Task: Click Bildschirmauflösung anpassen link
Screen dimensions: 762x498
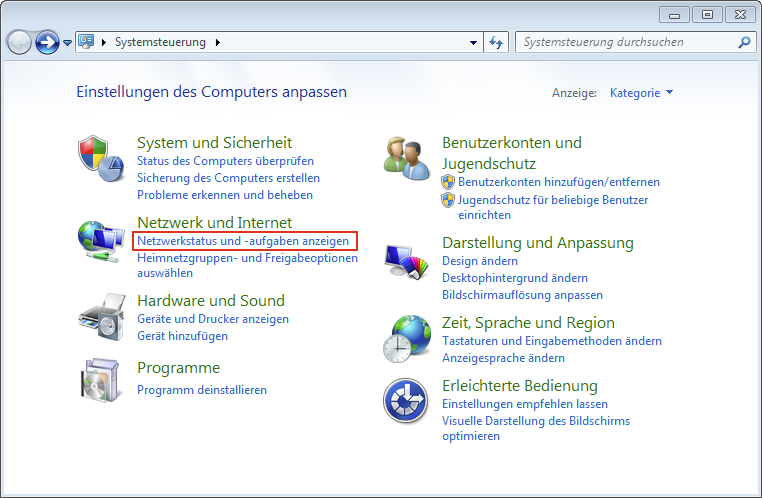Action: point(522,295)
